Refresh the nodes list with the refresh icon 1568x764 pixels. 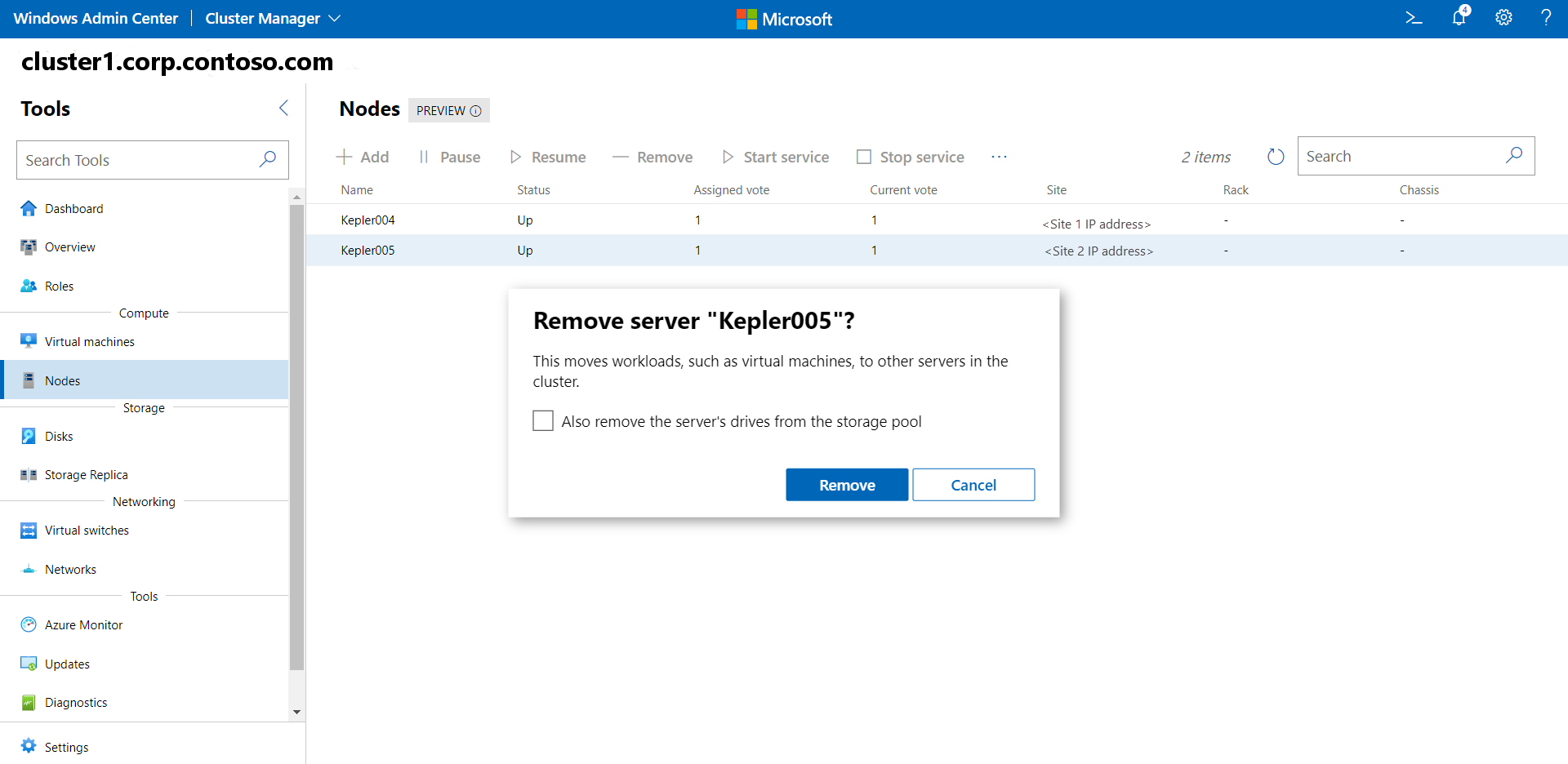point(1275,156)
